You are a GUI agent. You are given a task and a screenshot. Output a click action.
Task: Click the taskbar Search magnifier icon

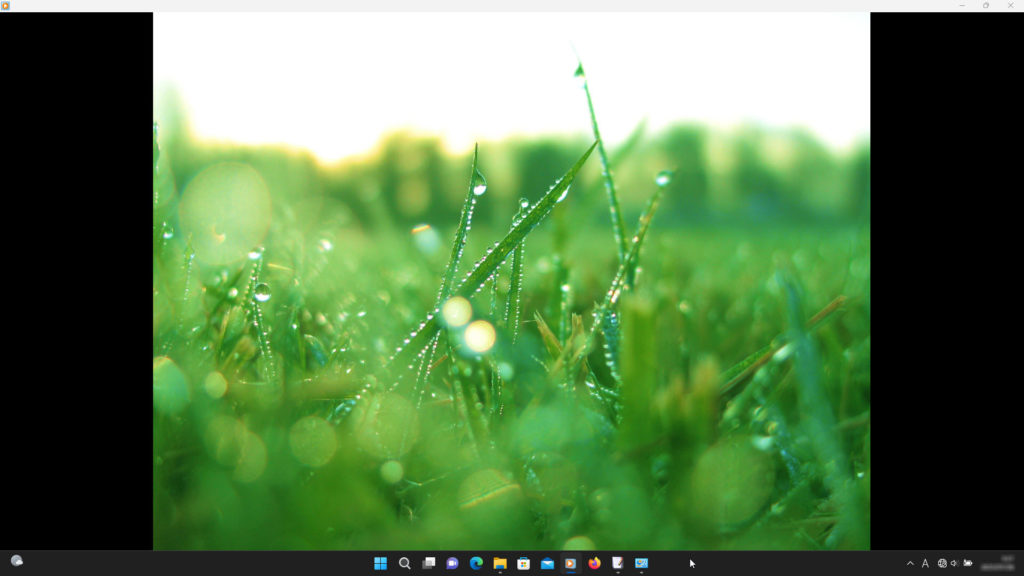click(404, 563)
